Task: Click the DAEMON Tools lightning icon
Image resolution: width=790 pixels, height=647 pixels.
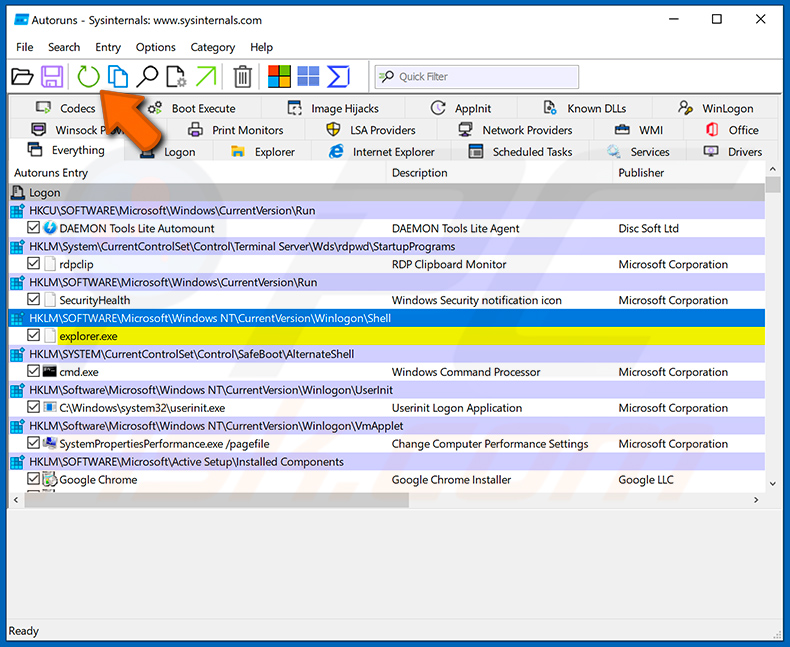Action: pyautogui.click(x=50, y=228)
